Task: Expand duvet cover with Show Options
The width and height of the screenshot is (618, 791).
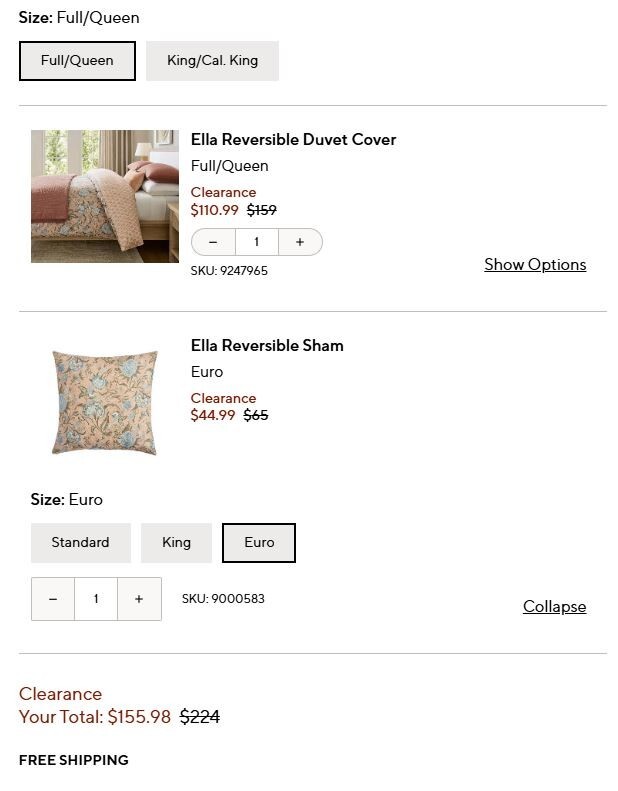Action: coord(535,265)
